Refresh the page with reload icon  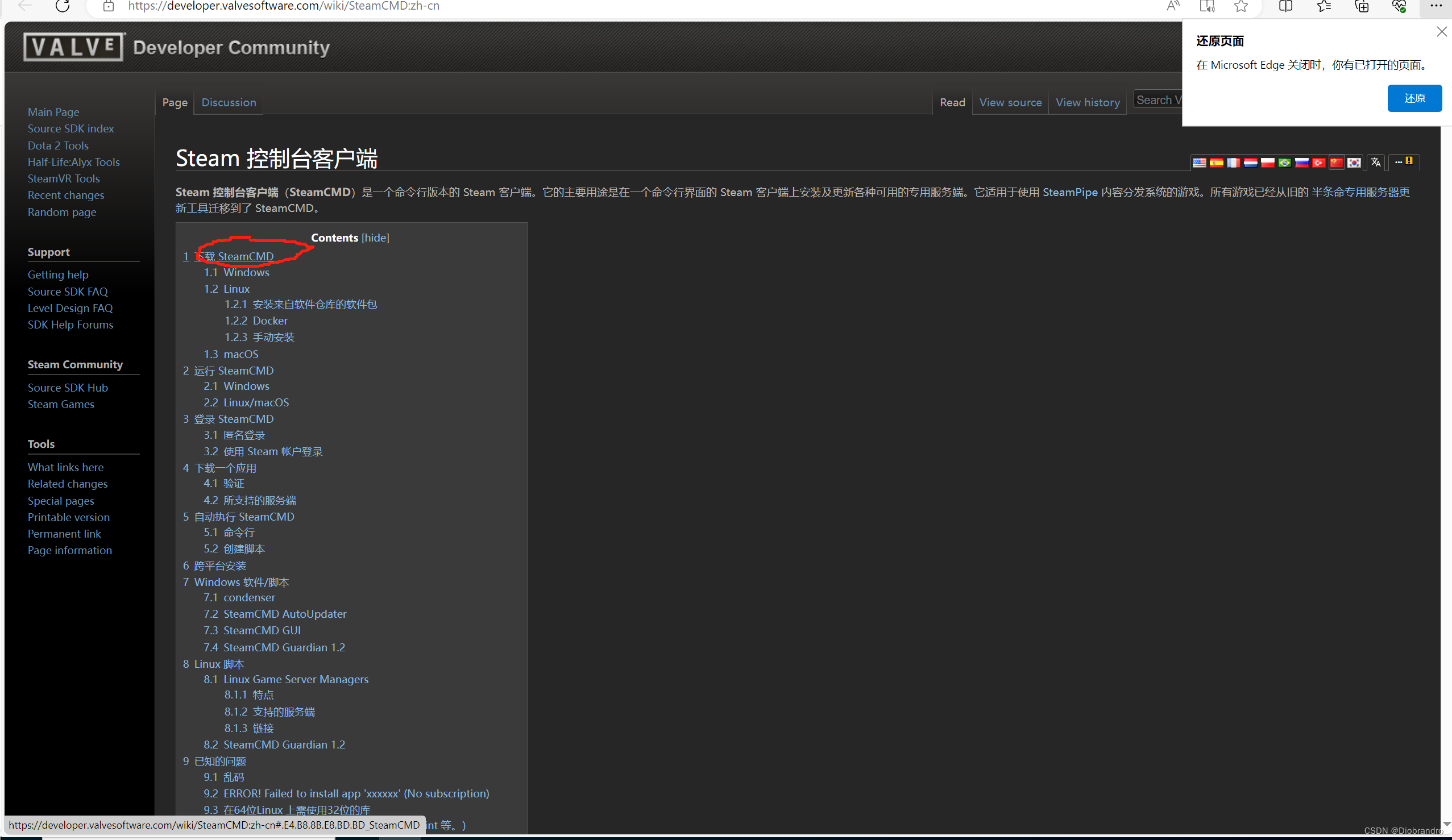[x=62, y=6]
